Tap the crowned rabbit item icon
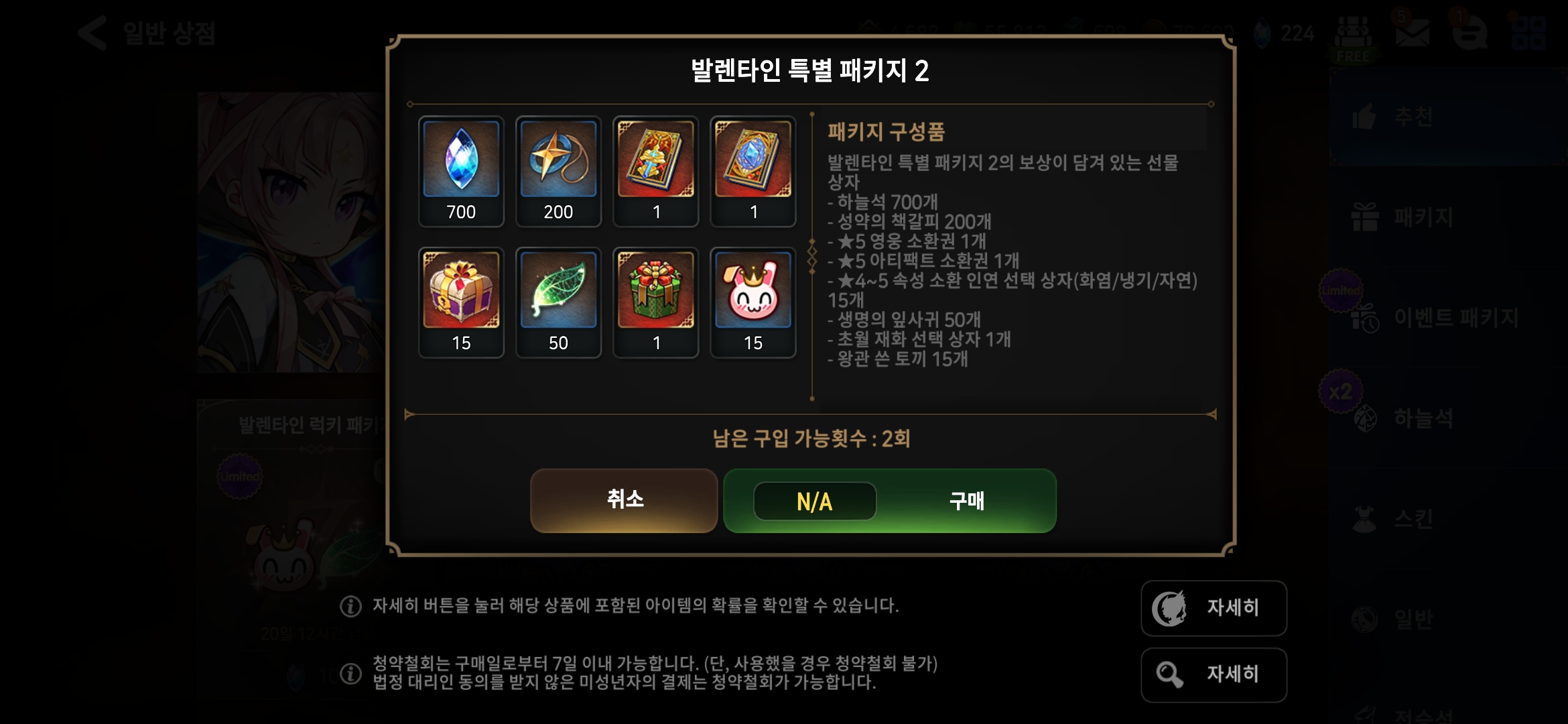1568x724 pixels. click(753, 302)
